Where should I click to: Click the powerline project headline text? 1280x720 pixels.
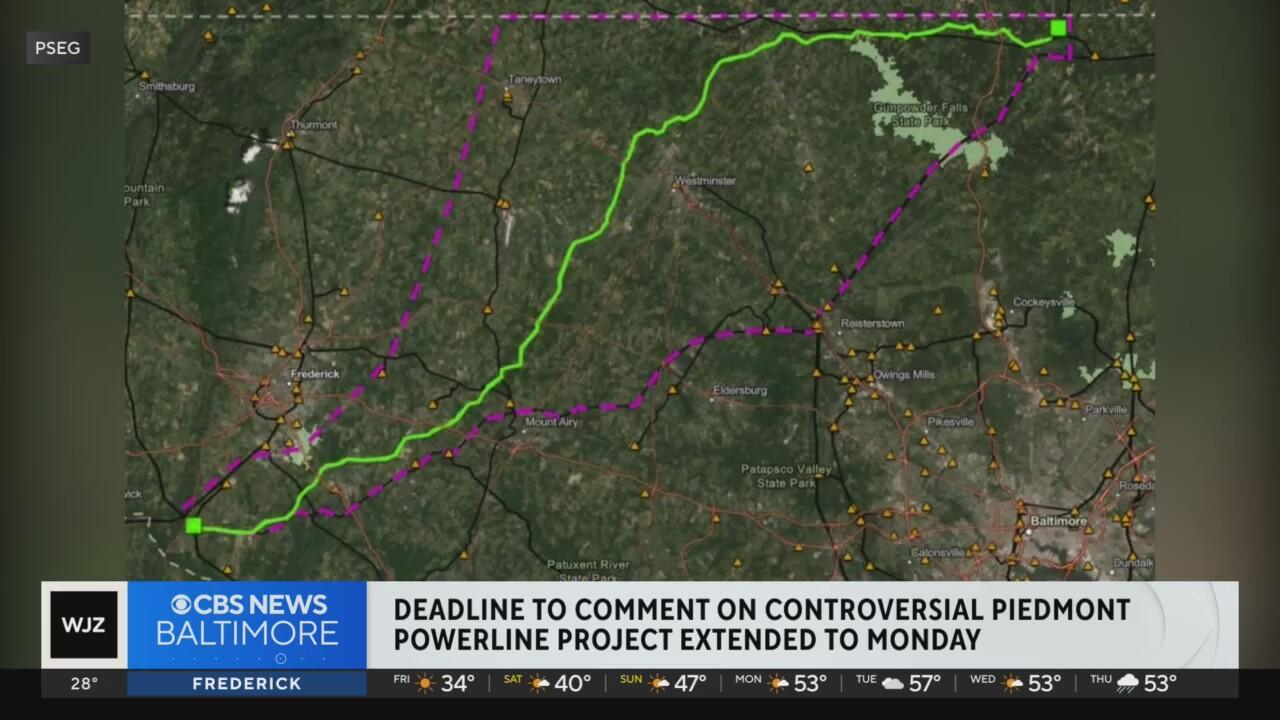[x=761, y=624]
